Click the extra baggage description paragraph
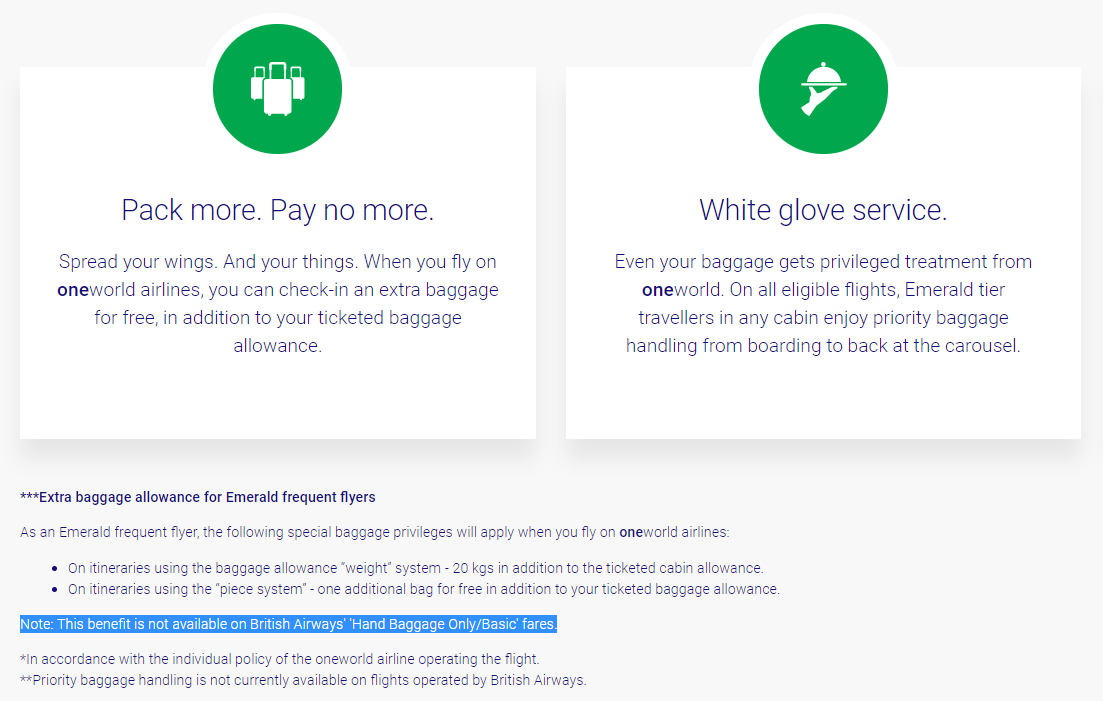 [277, 304]
